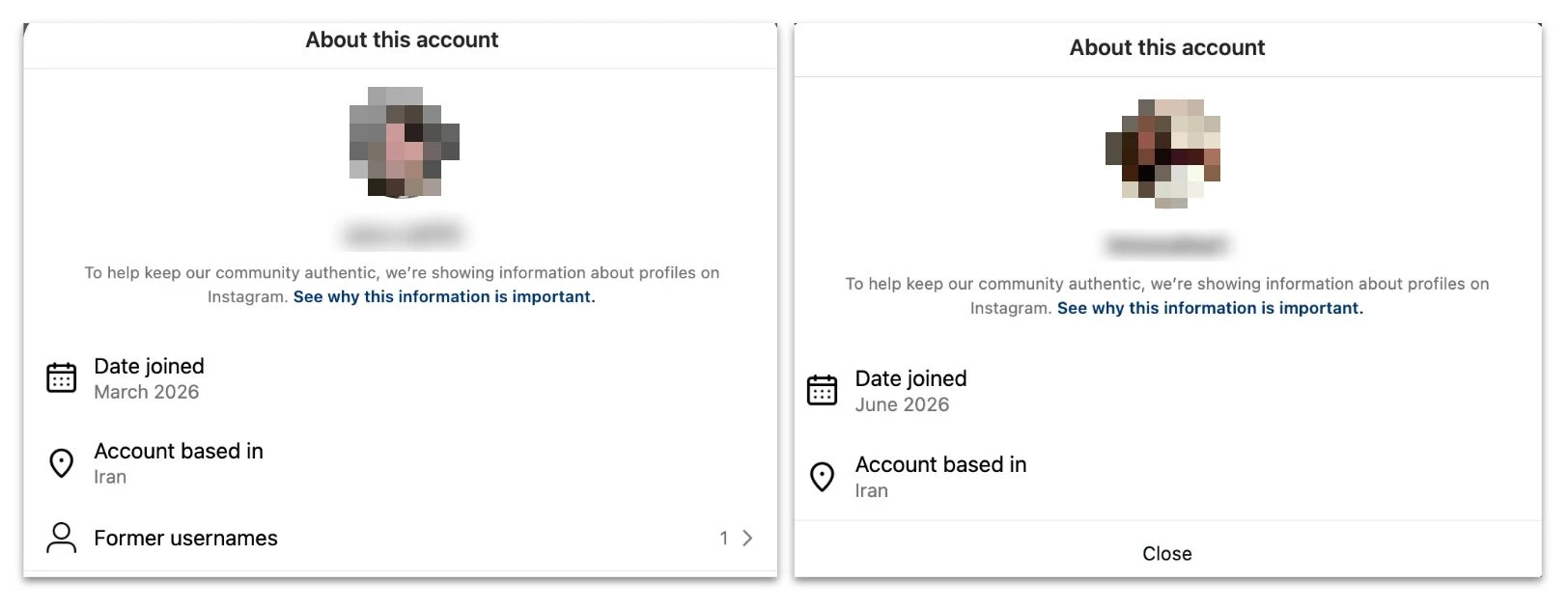This screenshot has width=1568, height=610.
Task: Click 'Iran' location in right dialog
Action: click(x=871, y=490)
